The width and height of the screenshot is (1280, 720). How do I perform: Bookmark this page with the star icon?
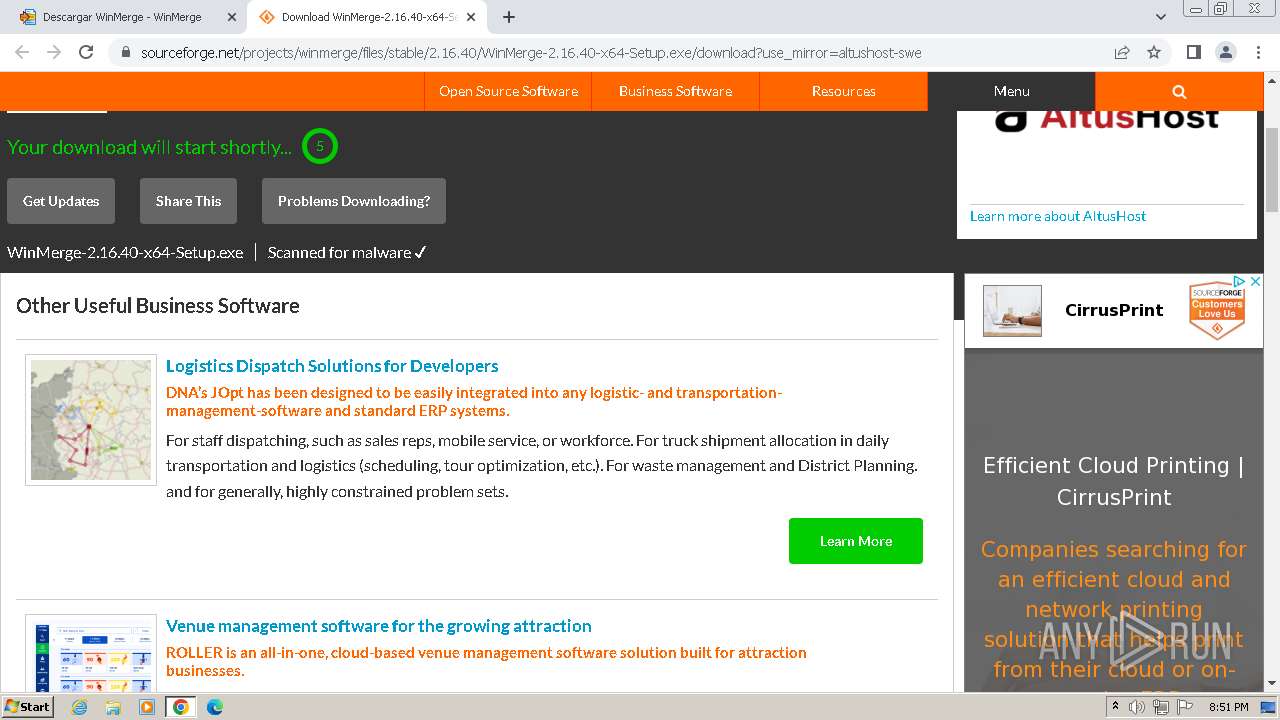coord(1154,52)
